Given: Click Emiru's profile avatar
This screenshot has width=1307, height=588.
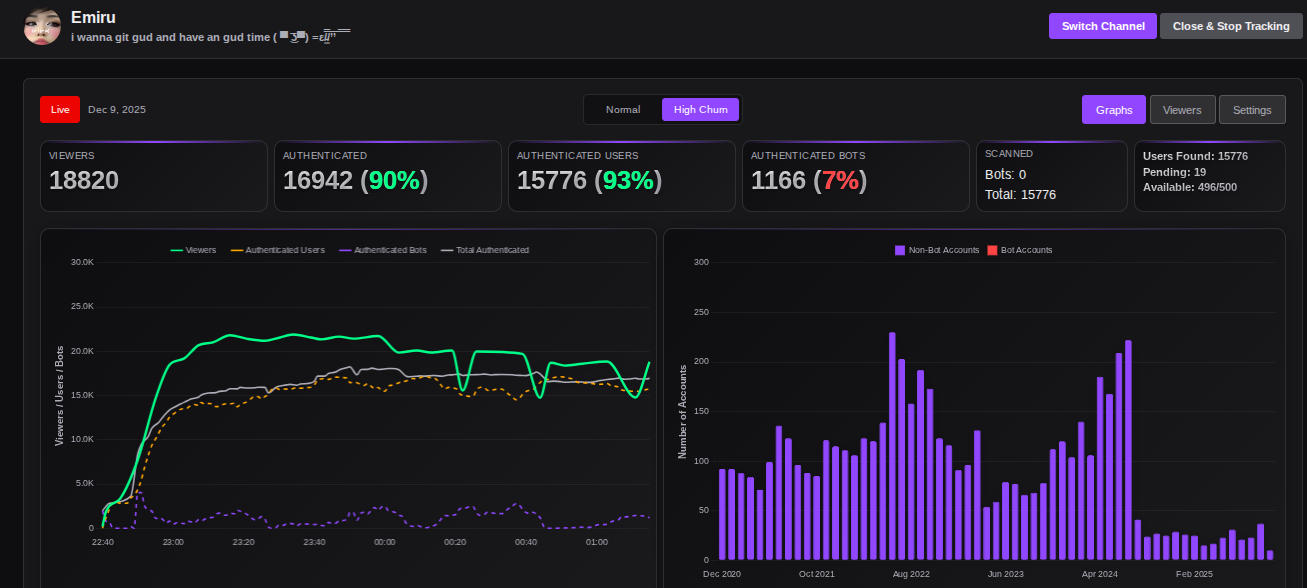Looking at the screenshot, I should 42,27.
